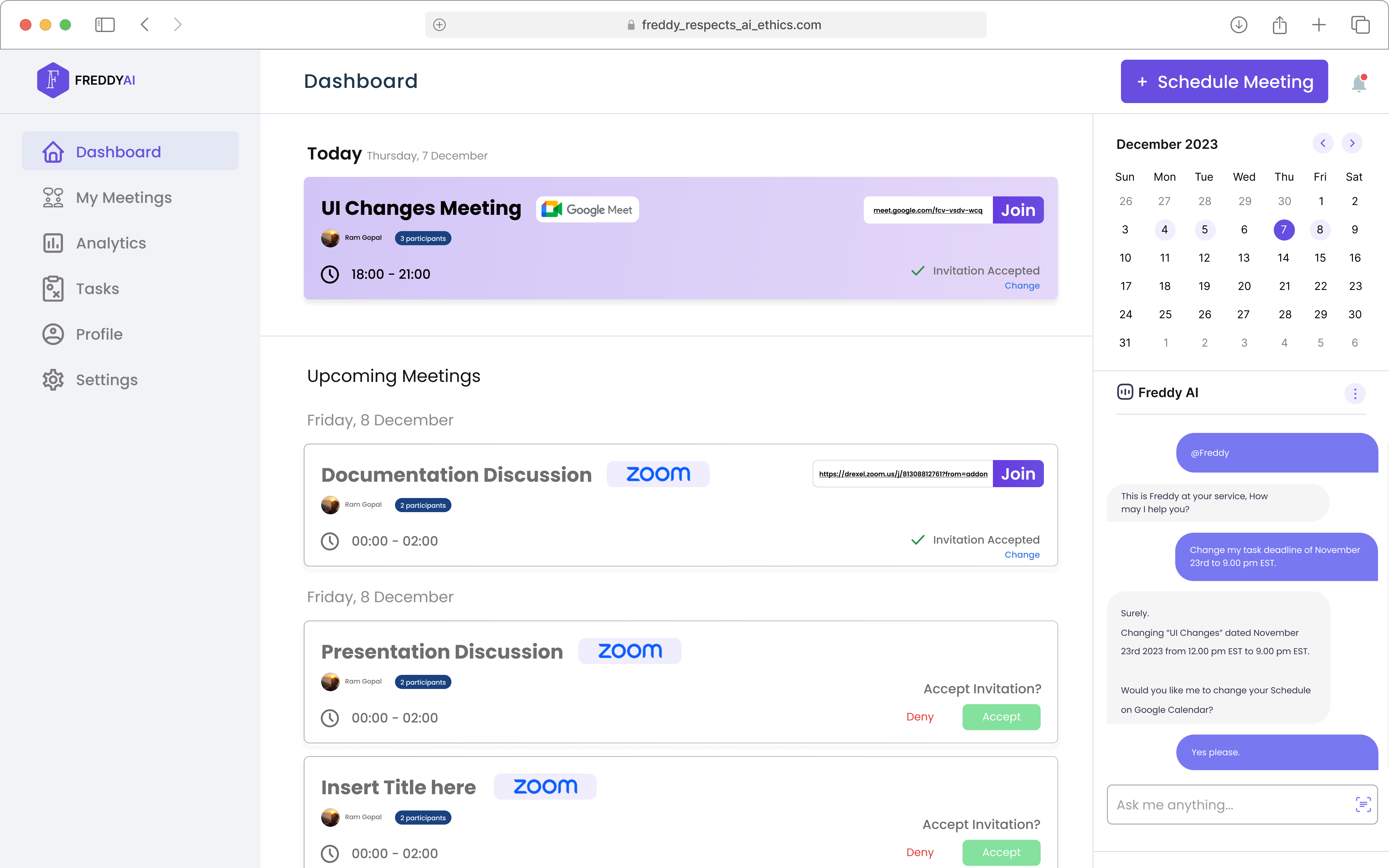Screen dimensions: 1389x868
Task: Click the Tasks icon in the sidebar
Action: click(x=53, y=289)
